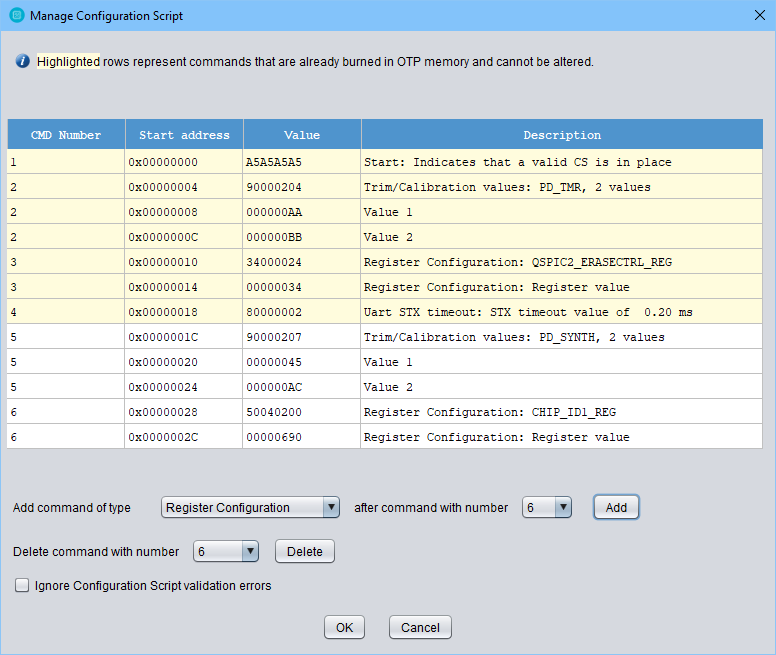776x655 pixels.
Task: Select address 0x0000001C cell
Action: click(x=184, y=337)
